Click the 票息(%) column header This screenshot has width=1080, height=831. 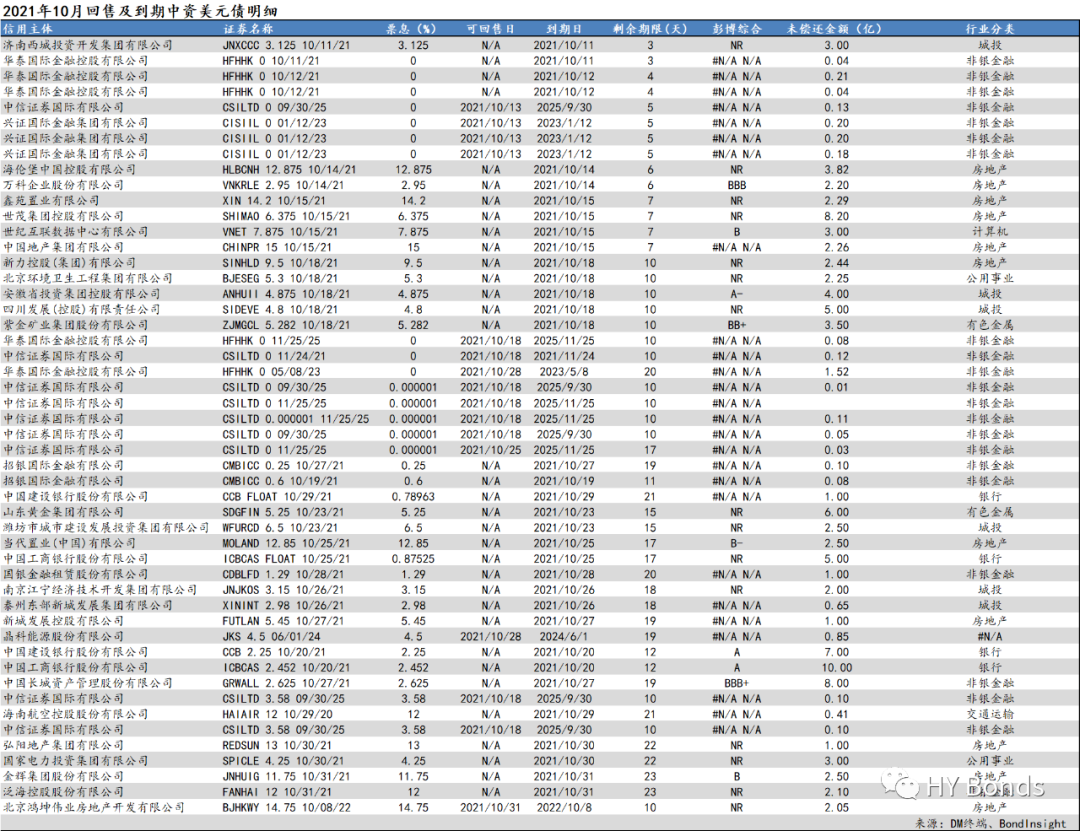click(411, 29)
